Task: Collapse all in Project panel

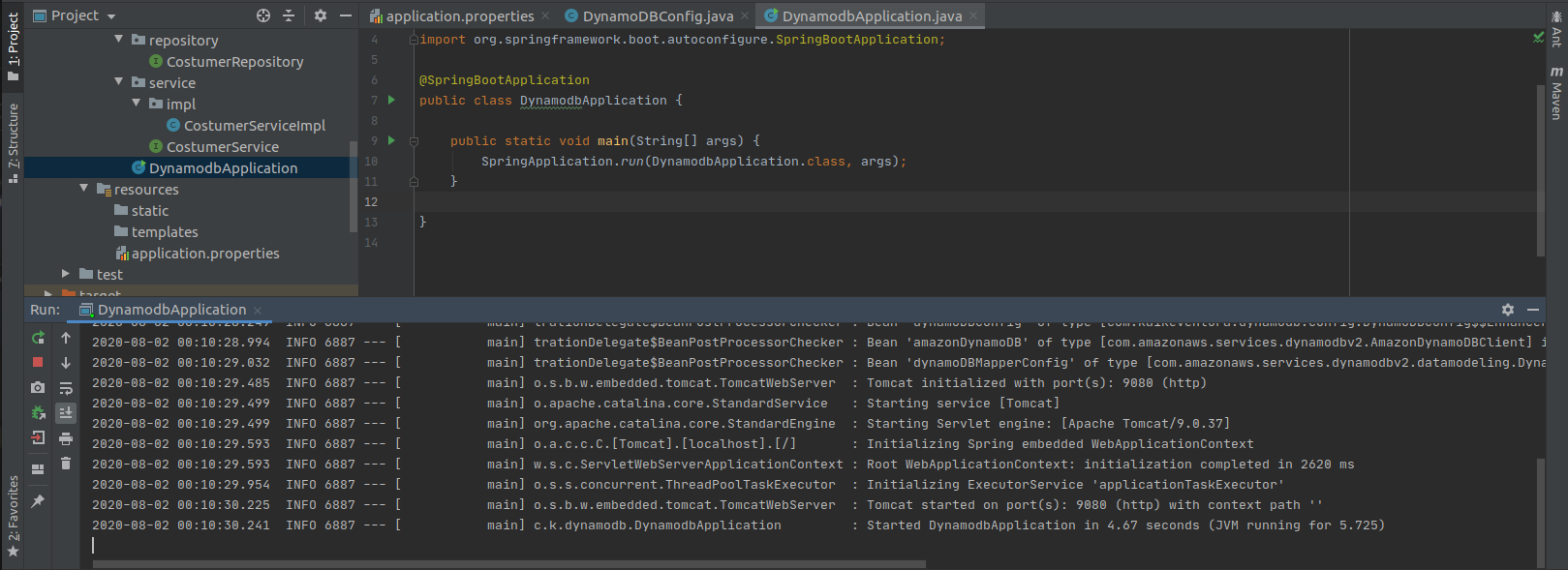Action: (x=289, y=15)
